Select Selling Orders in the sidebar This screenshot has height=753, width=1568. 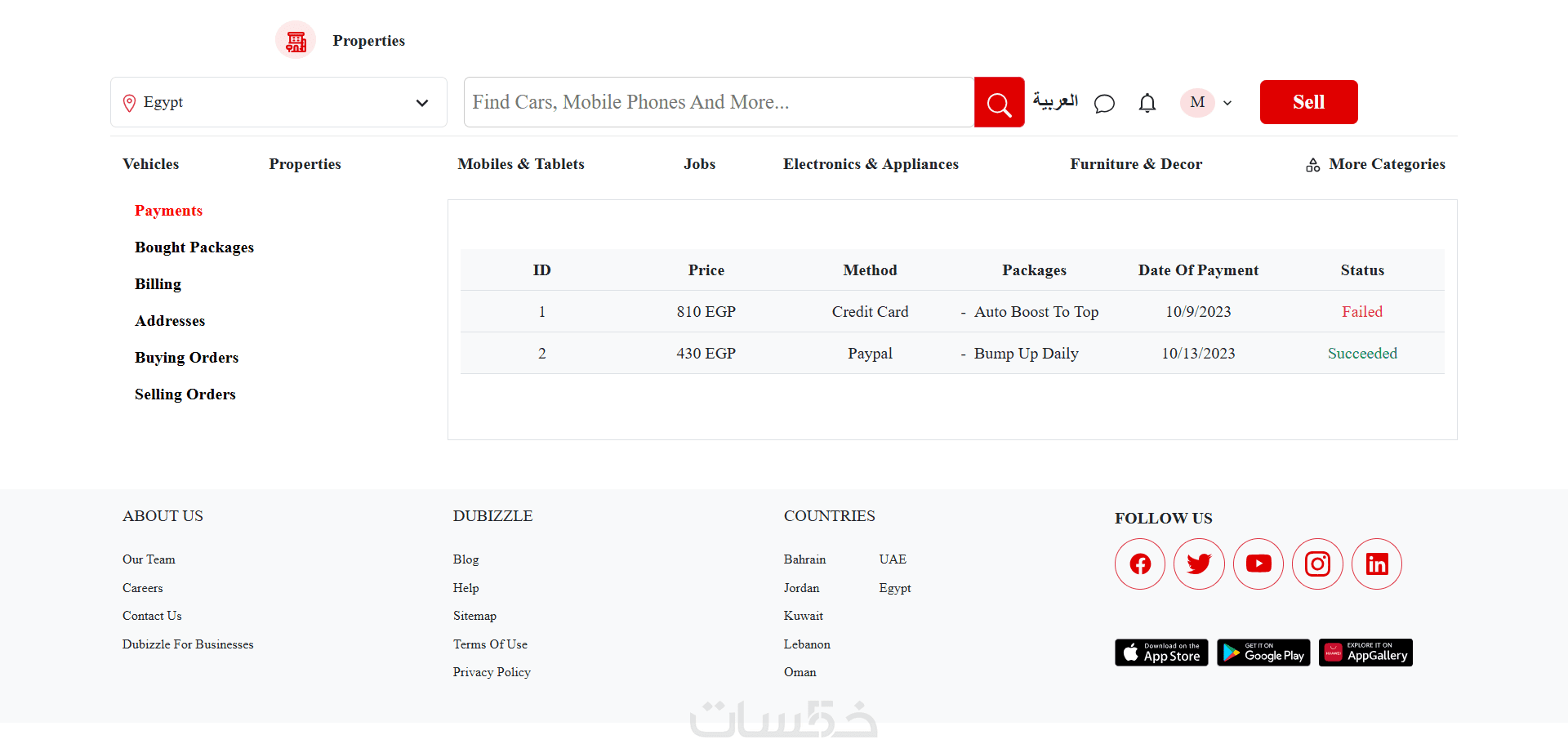[185, 394]
